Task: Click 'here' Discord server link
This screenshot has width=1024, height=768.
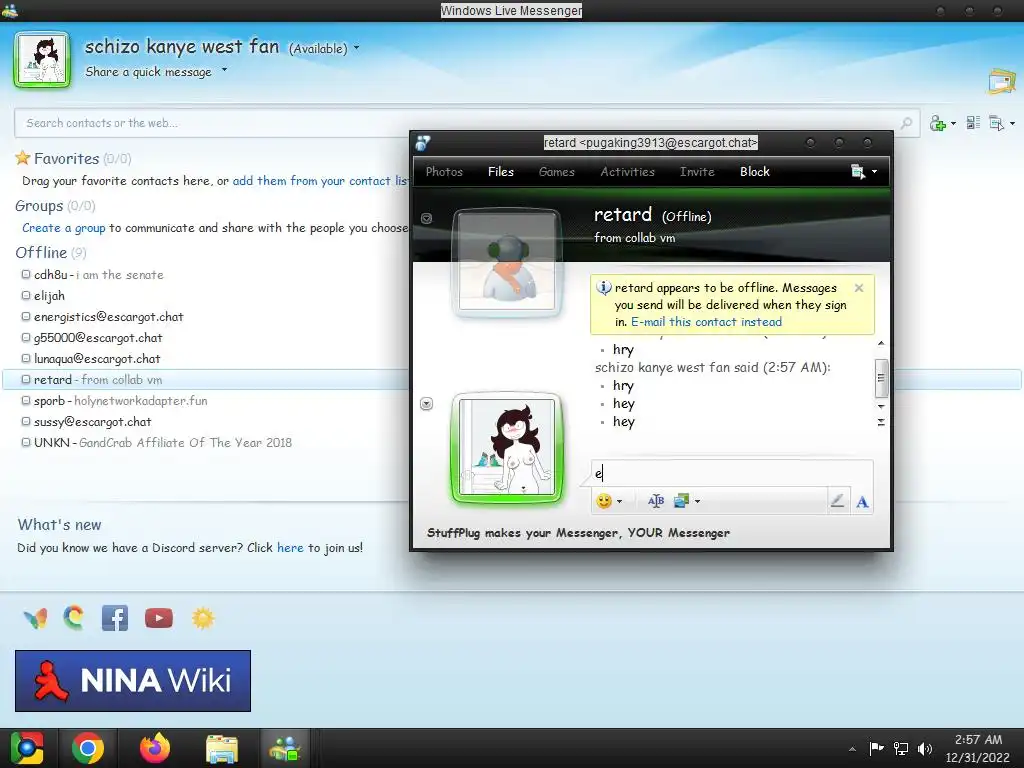Action: tap(290, 547)
